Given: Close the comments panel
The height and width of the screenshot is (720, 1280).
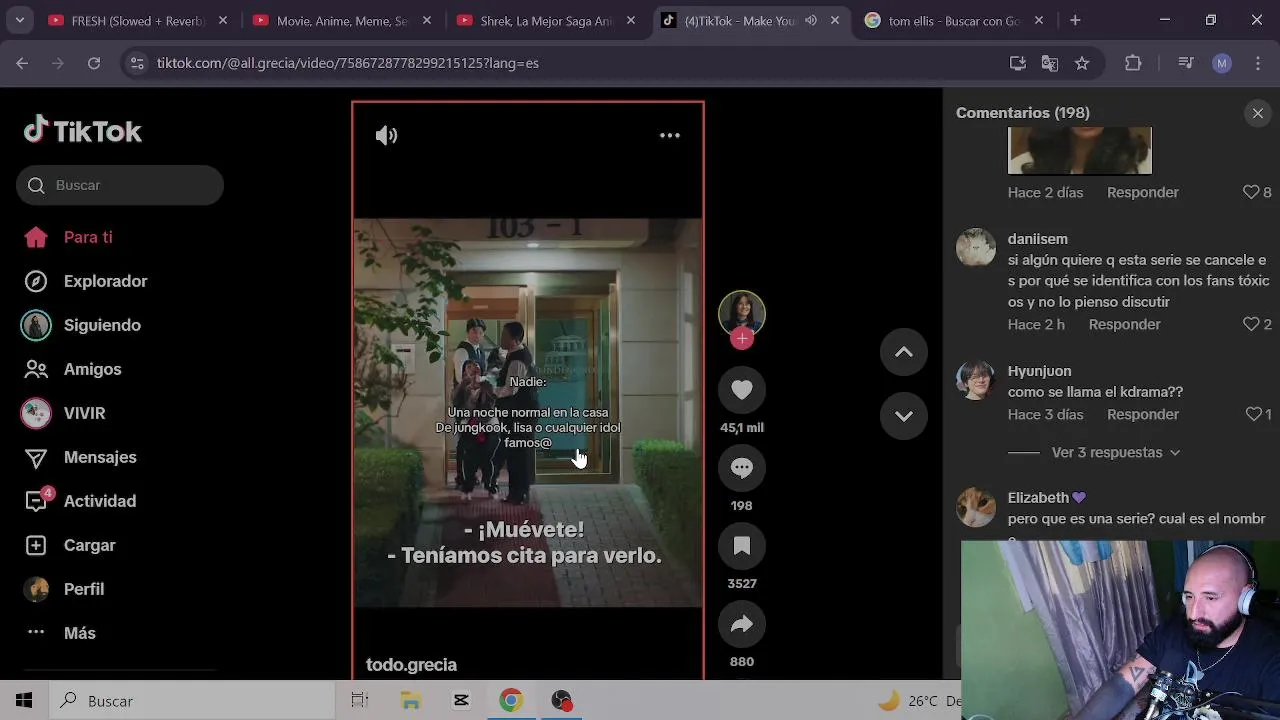Looking at the screenshot, I should (1258, 113).
